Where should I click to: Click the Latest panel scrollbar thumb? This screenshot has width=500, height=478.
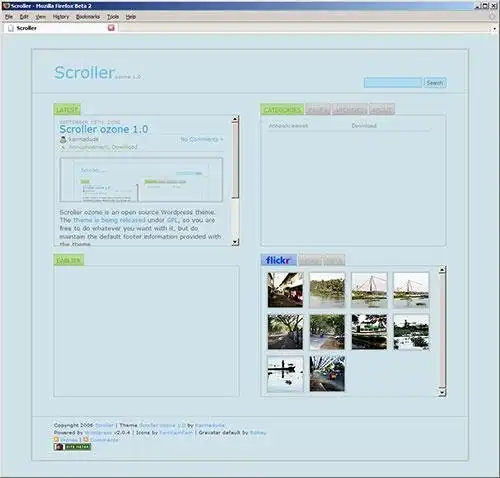tap(235, 160)
